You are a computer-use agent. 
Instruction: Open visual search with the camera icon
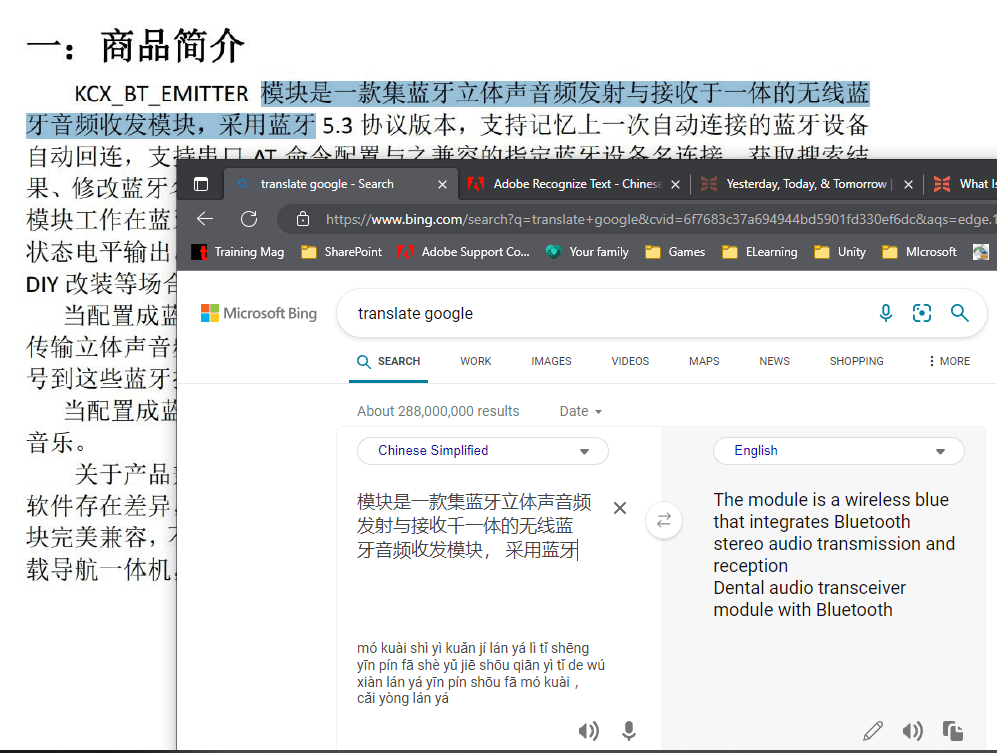pos(921,313)
